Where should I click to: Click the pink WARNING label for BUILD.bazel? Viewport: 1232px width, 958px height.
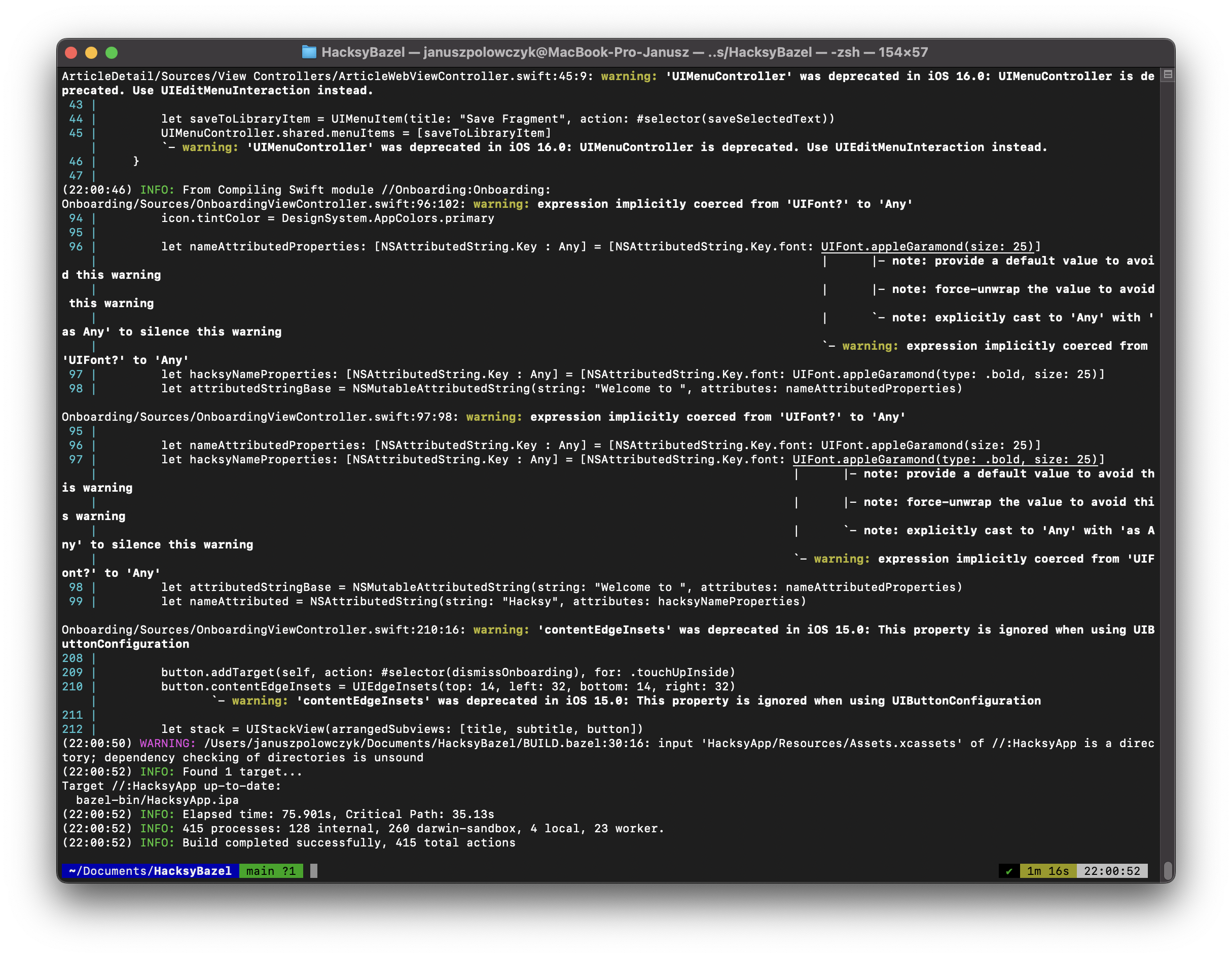167,743
